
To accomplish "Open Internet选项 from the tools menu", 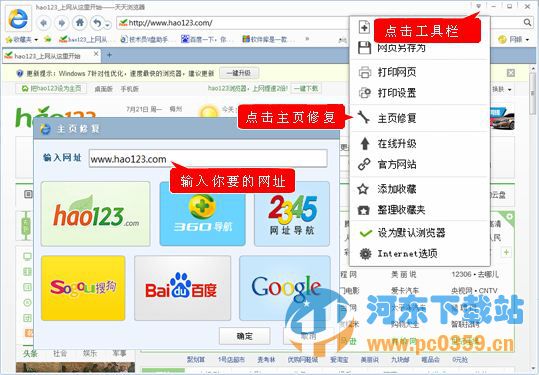I will pyautogui.click(x=419, y=254).
